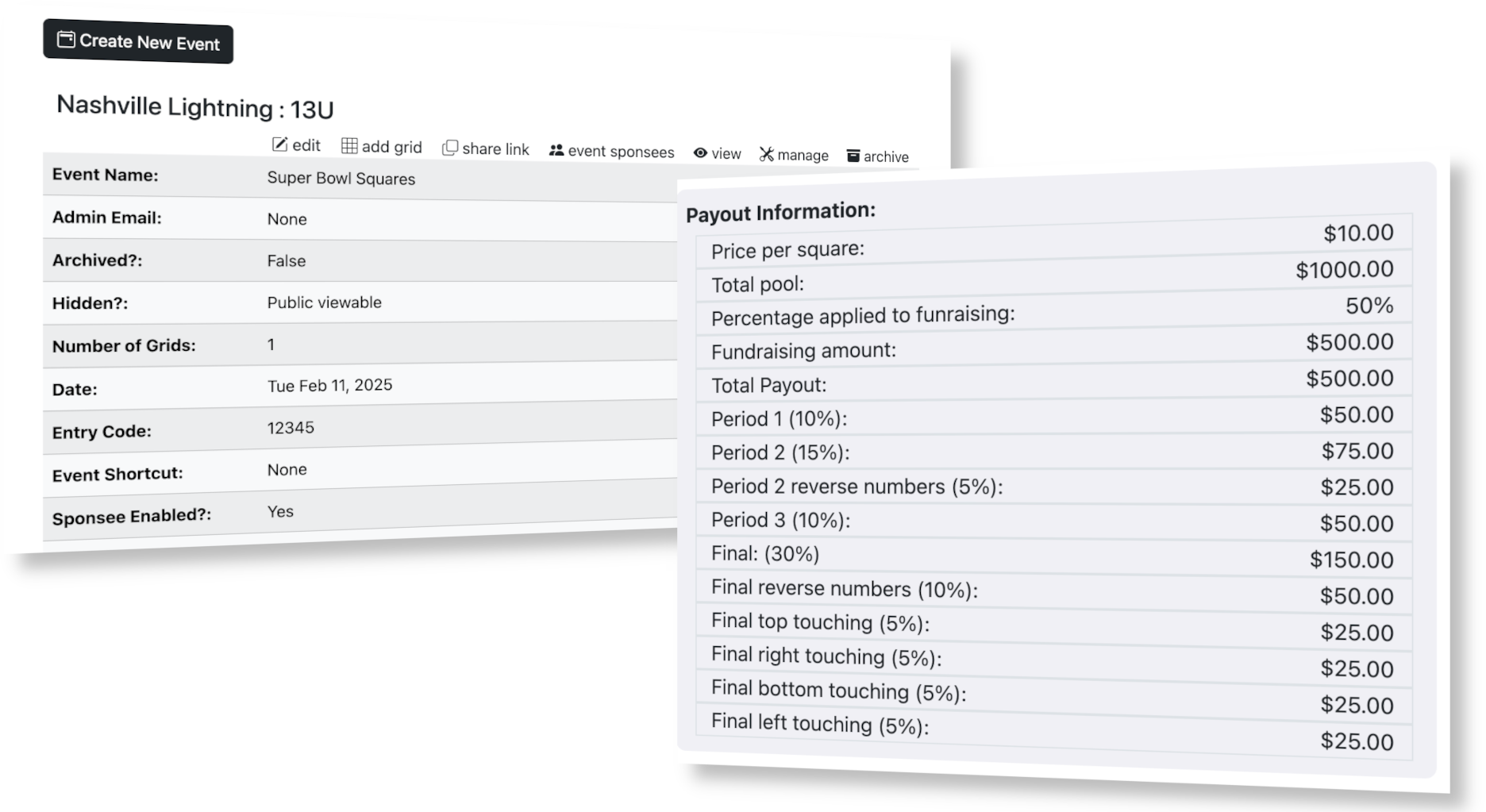The image size is (1486, 812).
Task: Open the share link option
Action: click(495, 149)
